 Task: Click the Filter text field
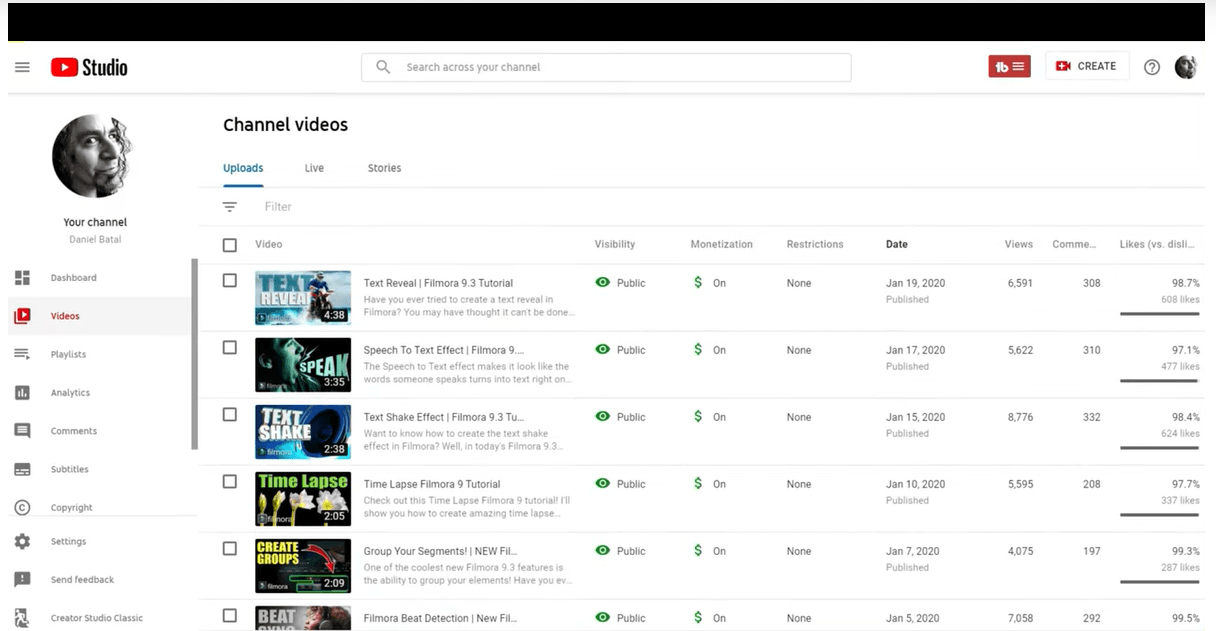click(x=278, y=207)
